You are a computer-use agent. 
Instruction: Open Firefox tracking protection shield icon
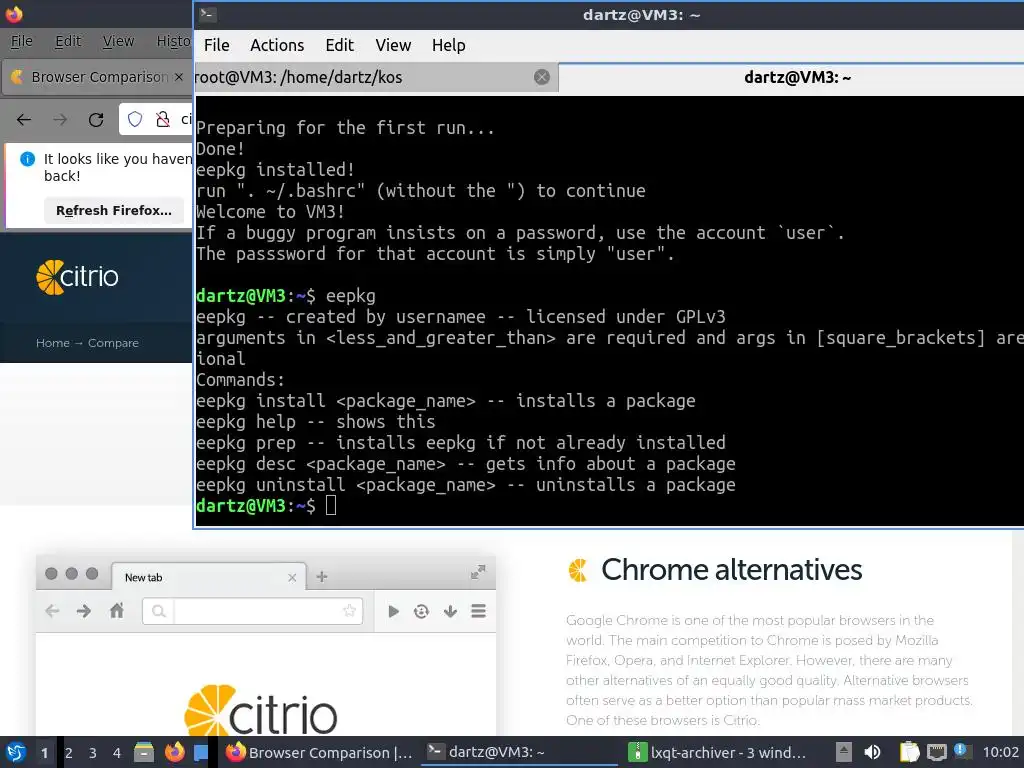(135, 119)
